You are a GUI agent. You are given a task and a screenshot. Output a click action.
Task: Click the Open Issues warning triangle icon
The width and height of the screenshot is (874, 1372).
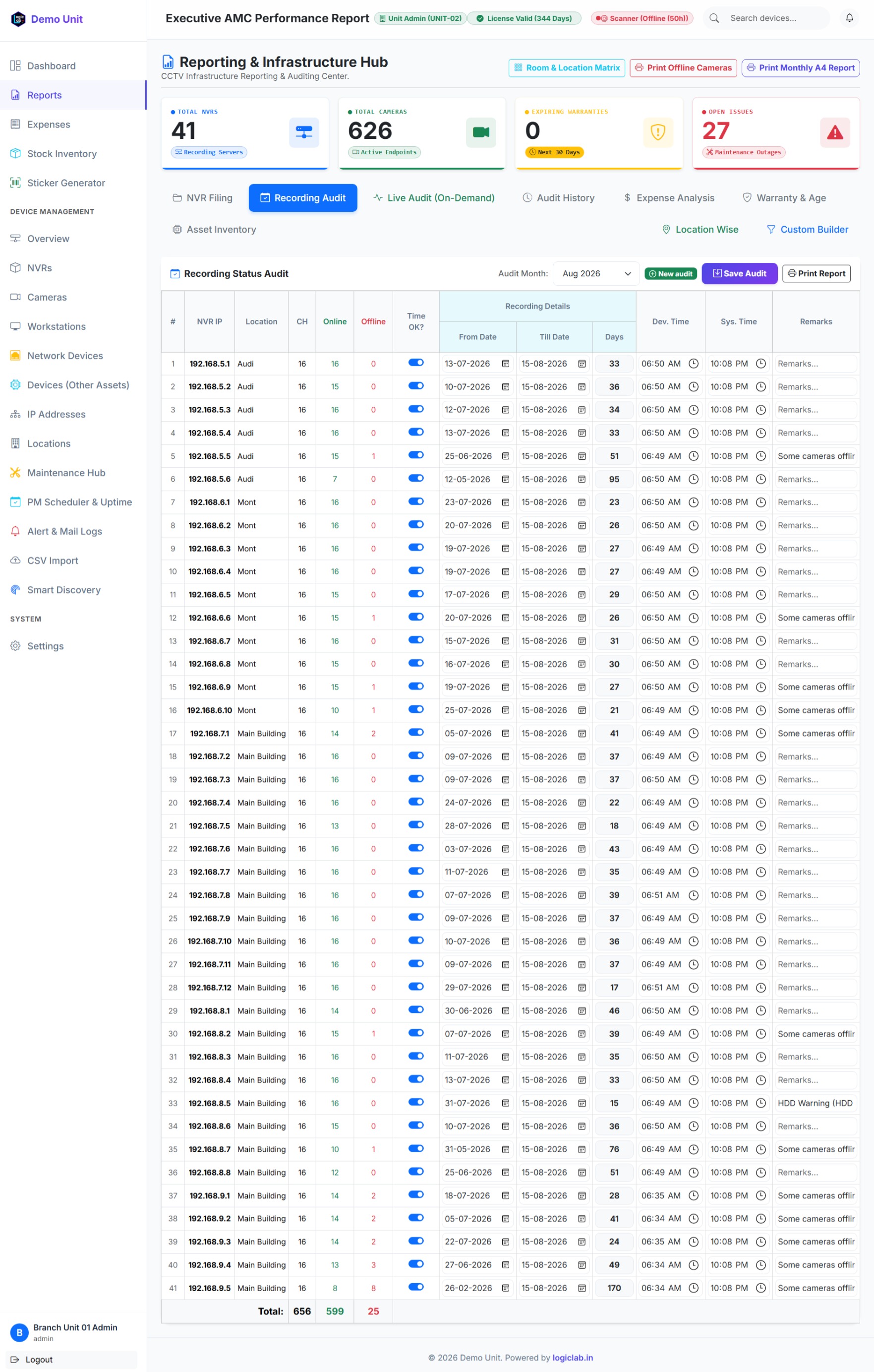[x=835, y=132]
